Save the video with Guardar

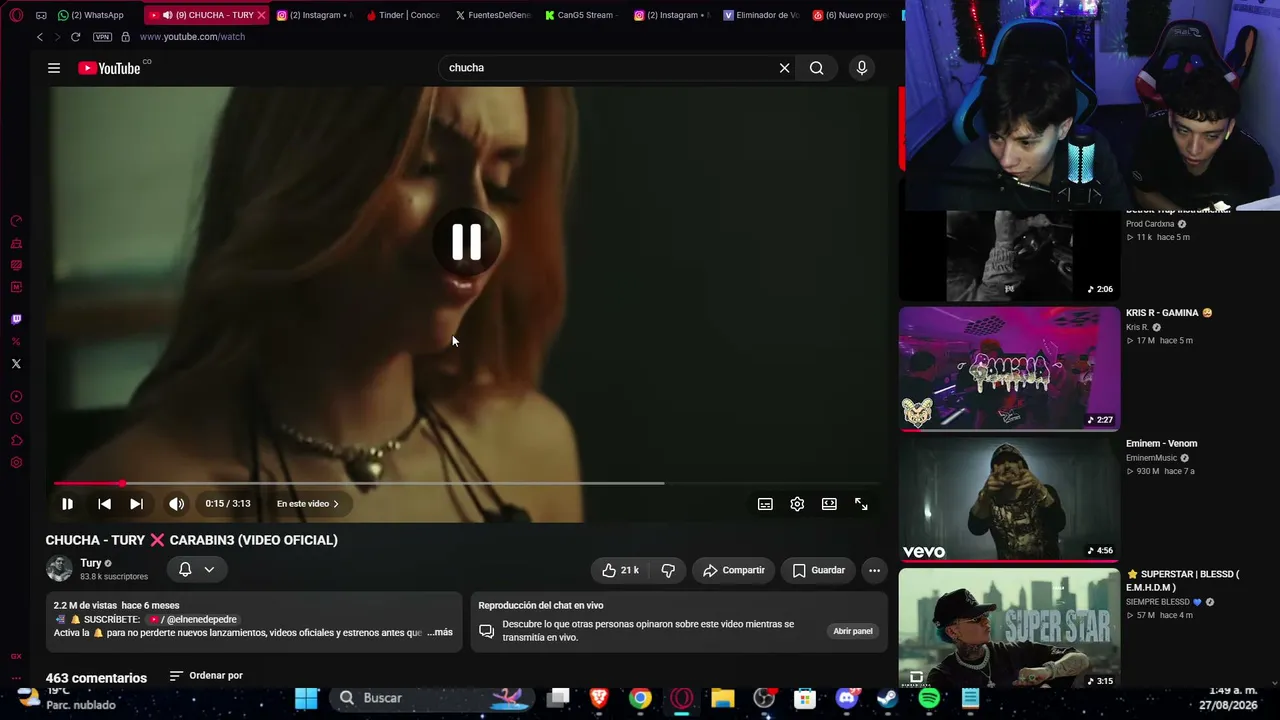point(818,570)
